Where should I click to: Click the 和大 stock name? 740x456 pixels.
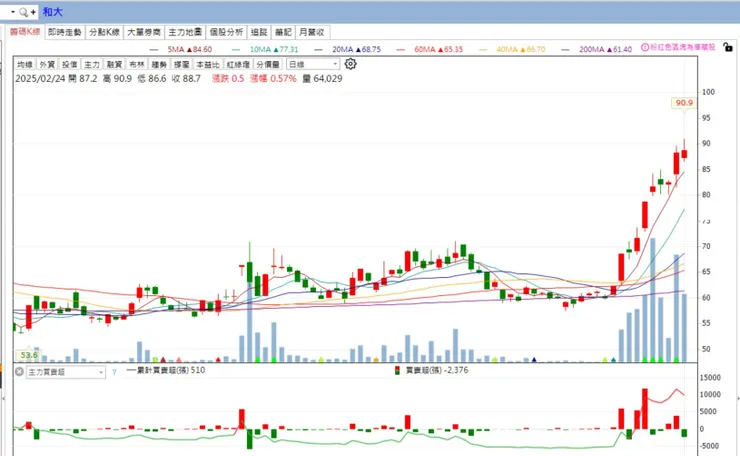tap(52, 12)
